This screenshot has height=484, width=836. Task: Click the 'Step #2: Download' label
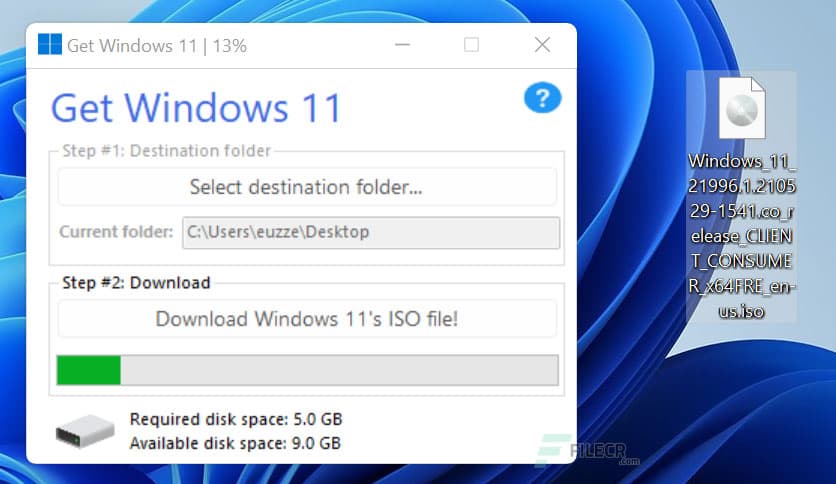coord(136,283)
